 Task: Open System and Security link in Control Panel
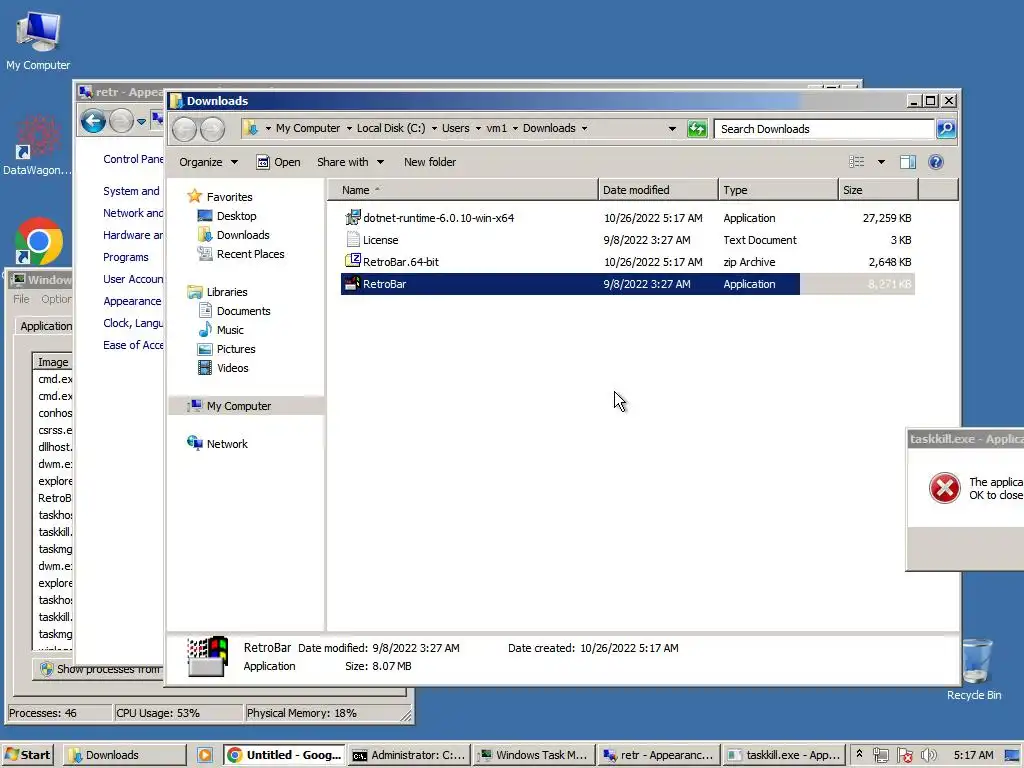(x=131, y=191)
